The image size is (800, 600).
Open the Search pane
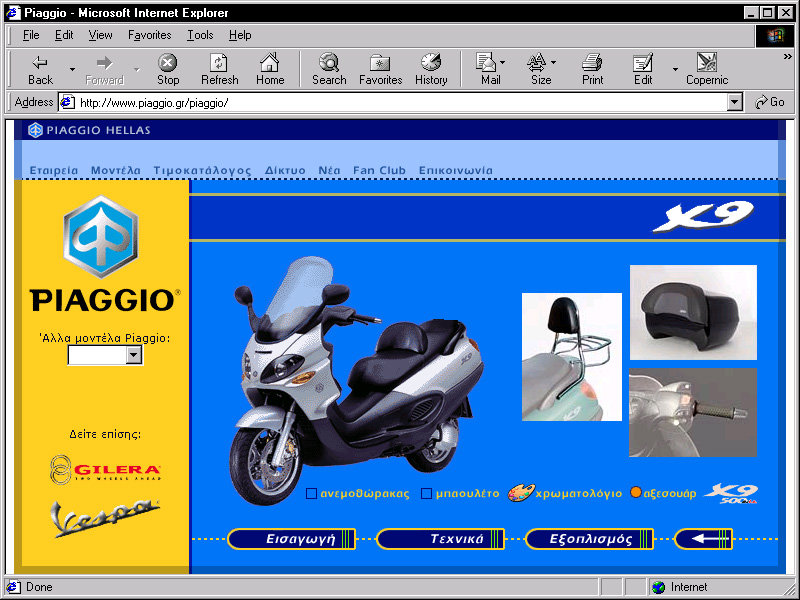329,70
